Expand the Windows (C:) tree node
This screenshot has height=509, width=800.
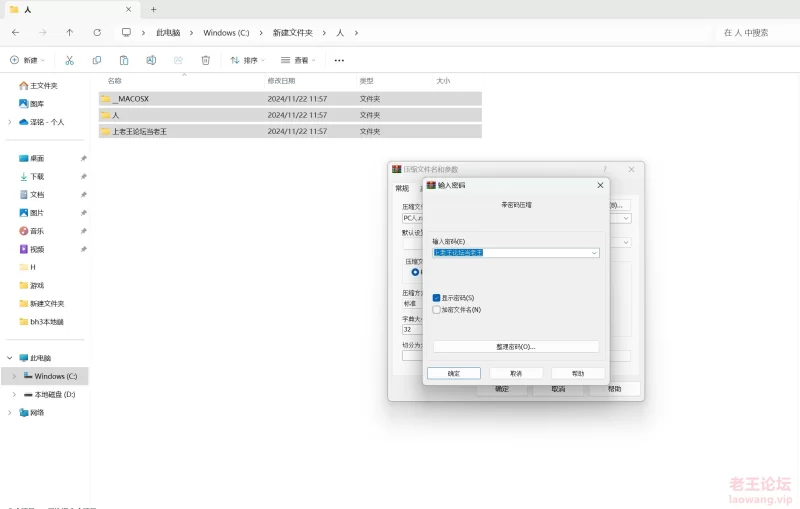tap(14, 376)
